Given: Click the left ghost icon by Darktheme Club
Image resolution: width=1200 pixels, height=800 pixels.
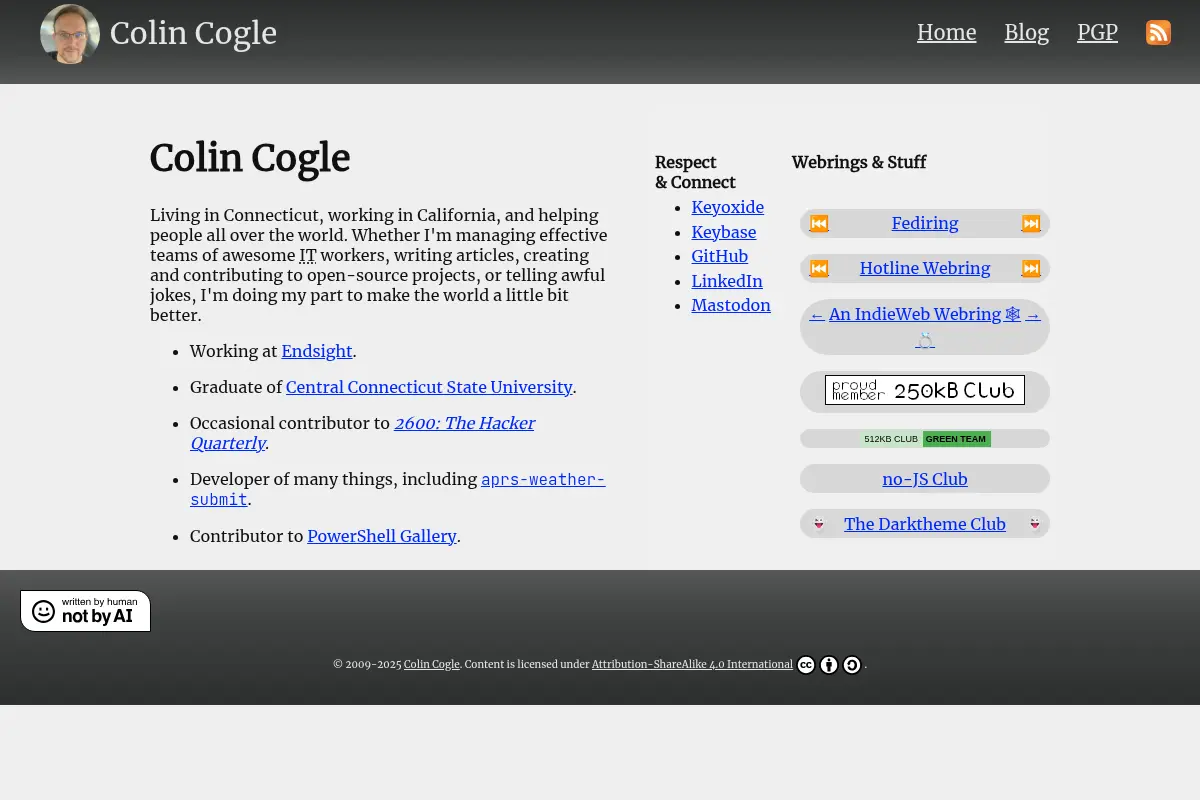Looking at the screenshot, I should coord(819,524).
